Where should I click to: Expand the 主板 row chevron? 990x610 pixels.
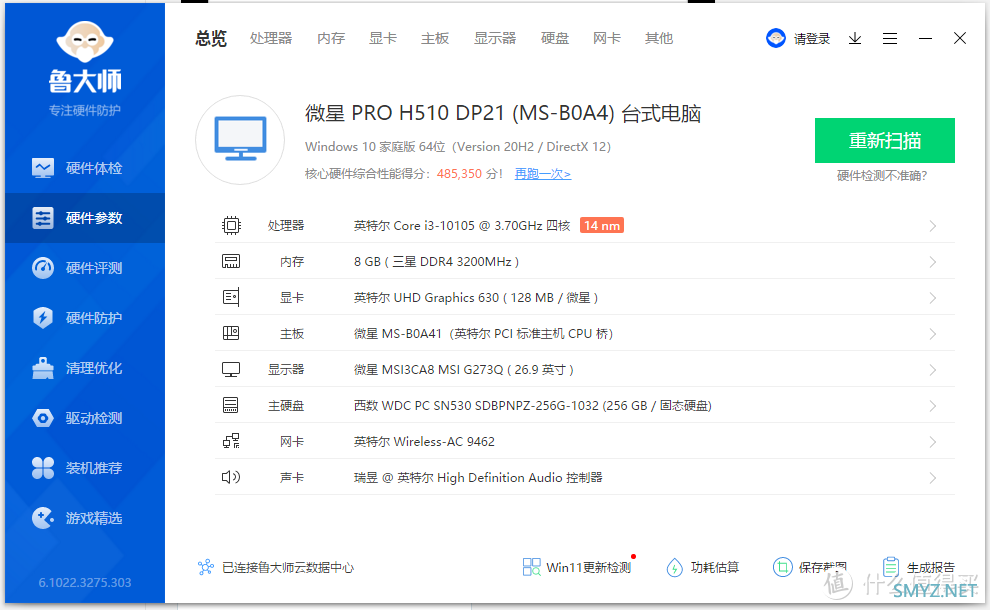coord(933,334)
